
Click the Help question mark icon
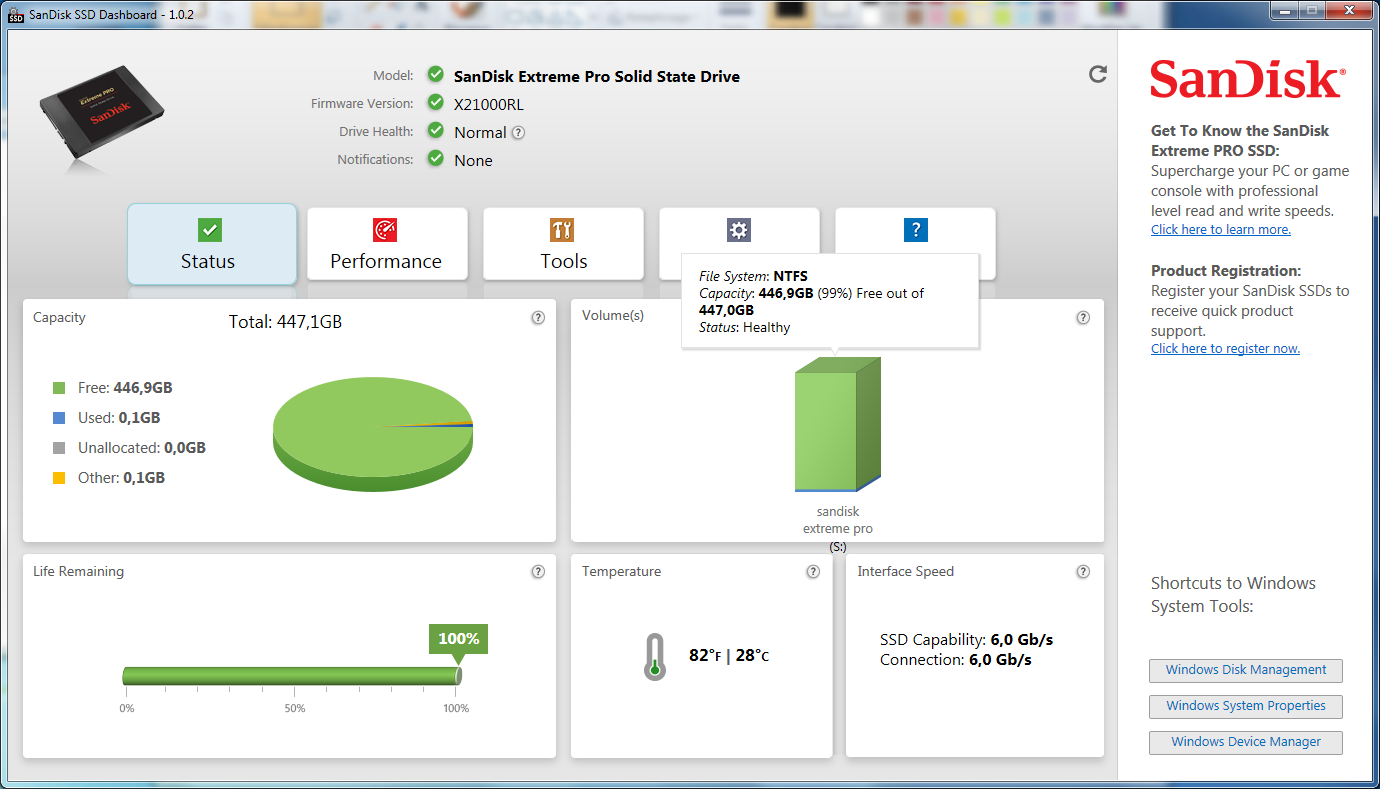coord(915,229)
